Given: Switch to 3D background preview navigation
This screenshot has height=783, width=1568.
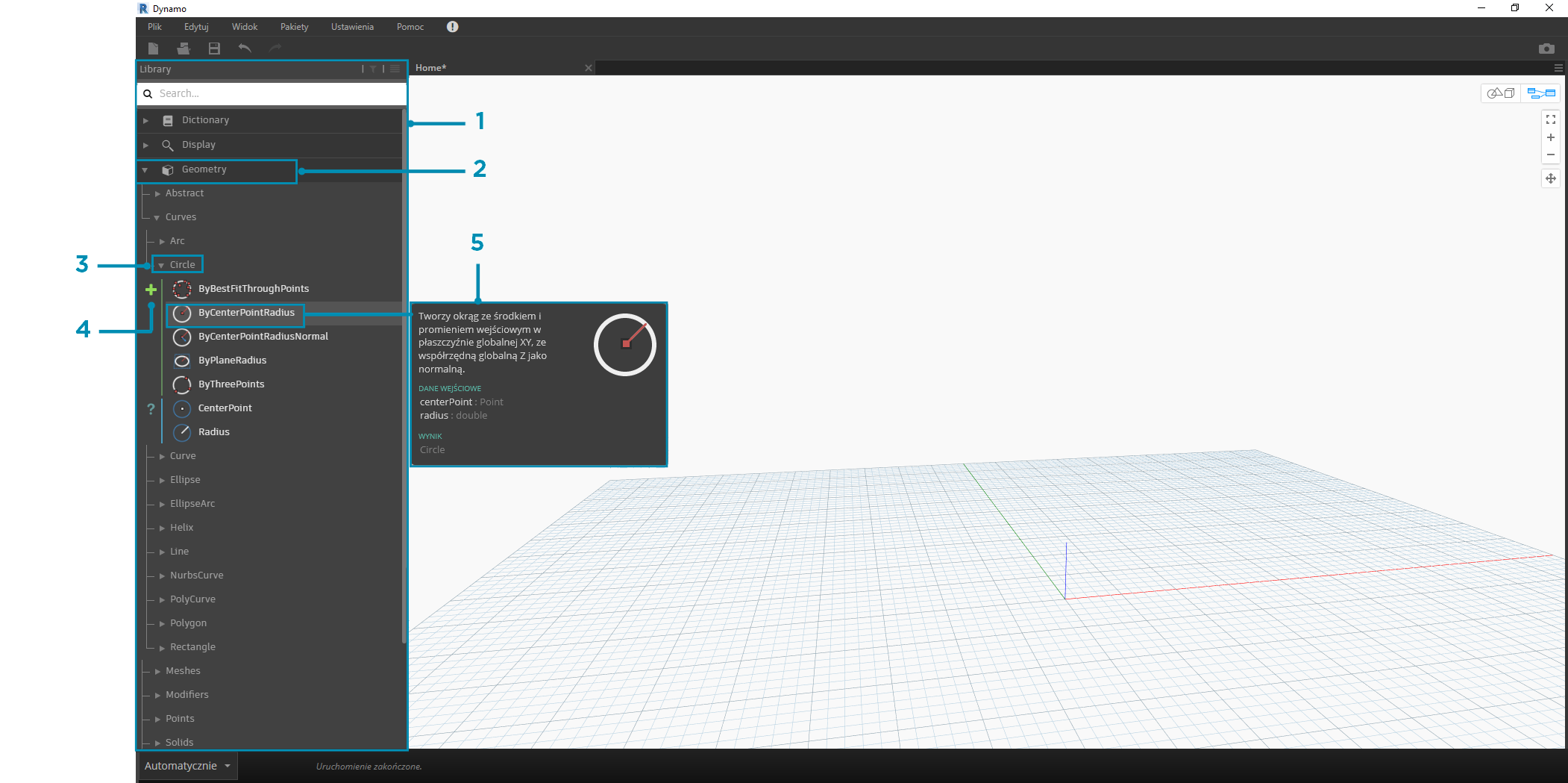Looking at the screenshot, I should [1501, 93].
